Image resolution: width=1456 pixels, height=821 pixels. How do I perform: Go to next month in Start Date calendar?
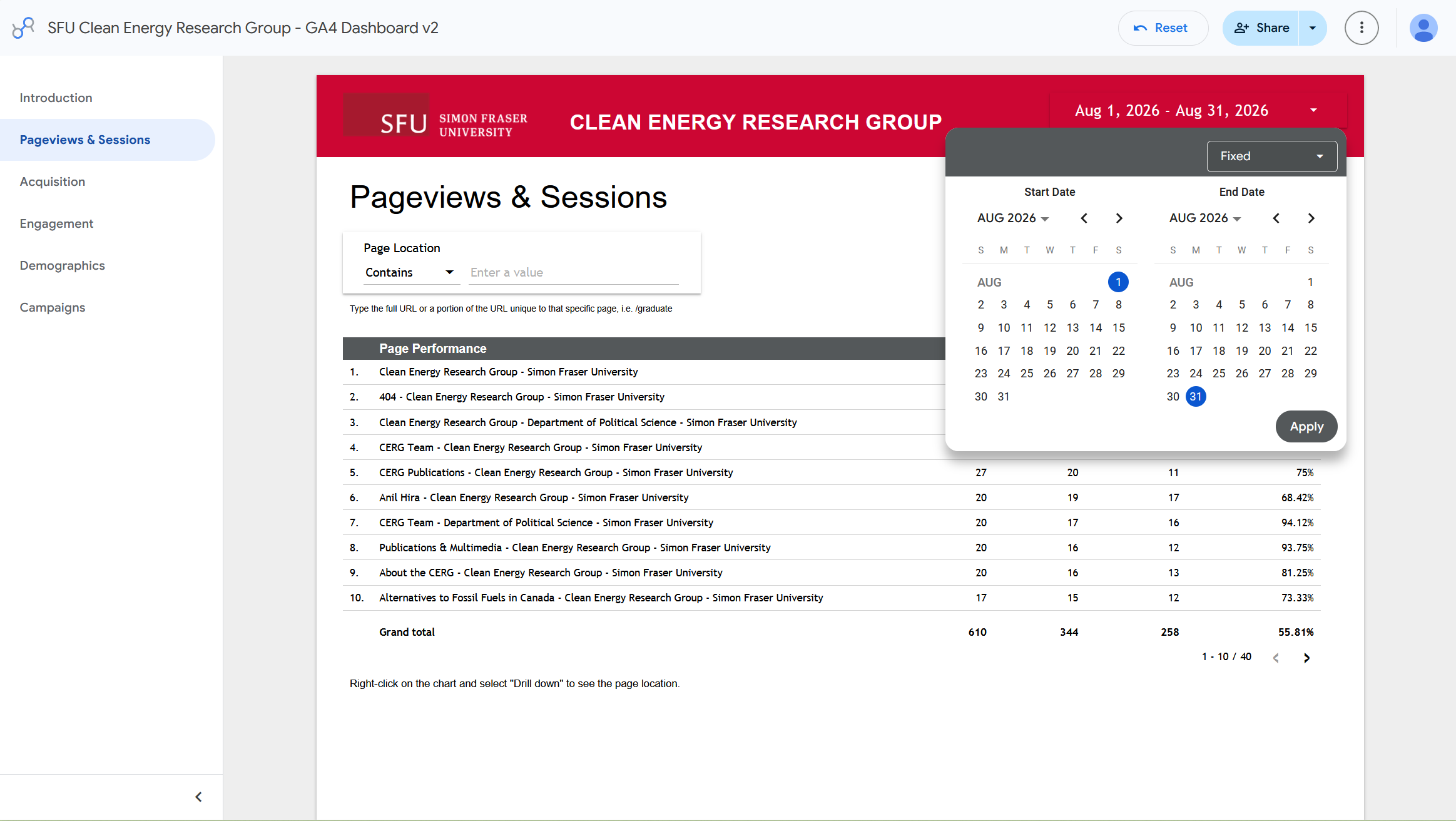click(1119, 218)
